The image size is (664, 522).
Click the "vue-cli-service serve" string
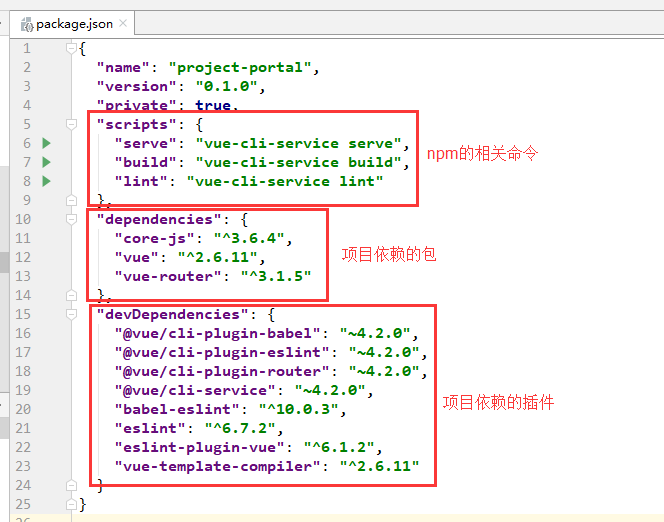pos(299,144)
